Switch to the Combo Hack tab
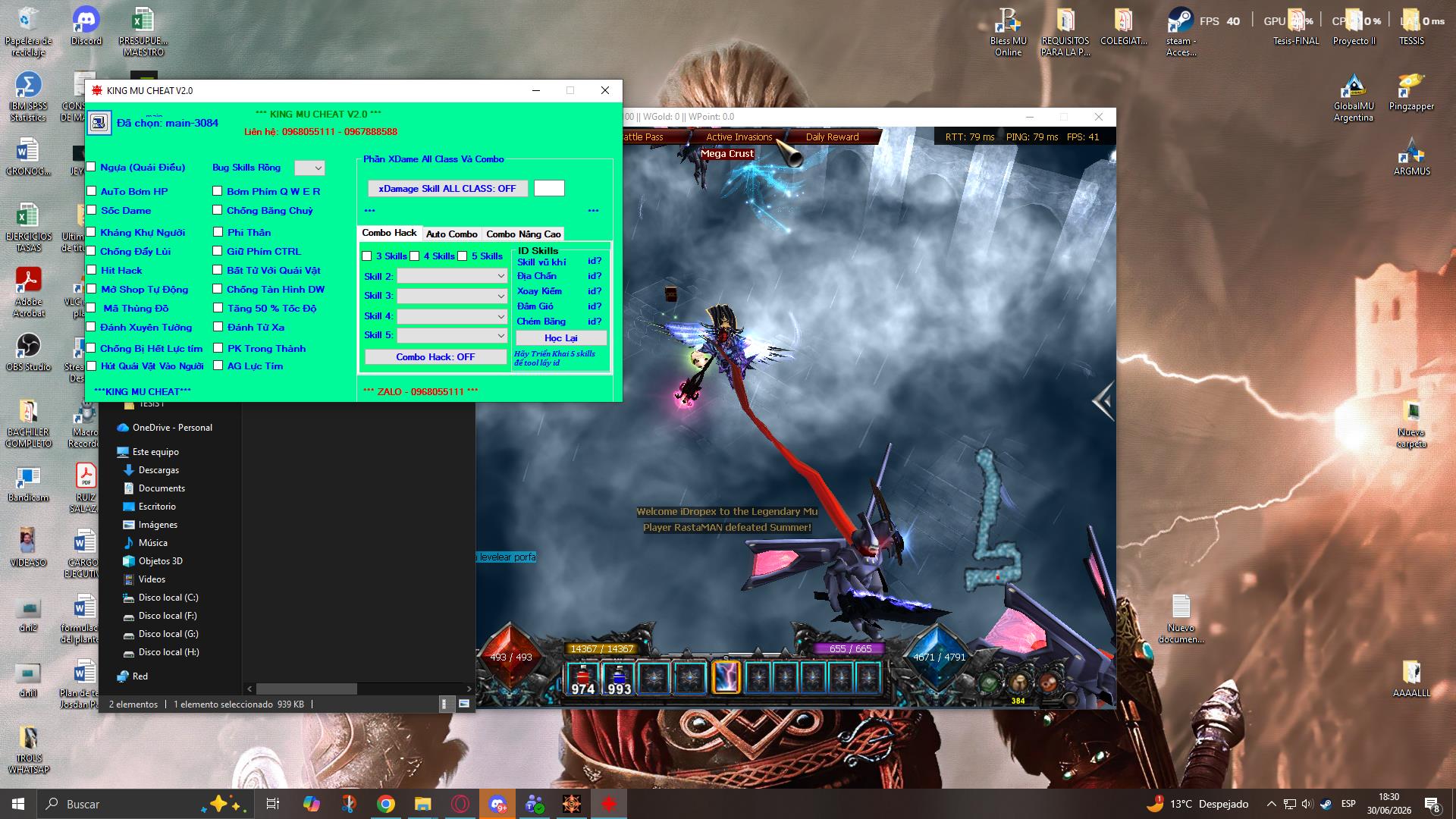The width and height of the screenshot is (1456, 819). (389, 234)
